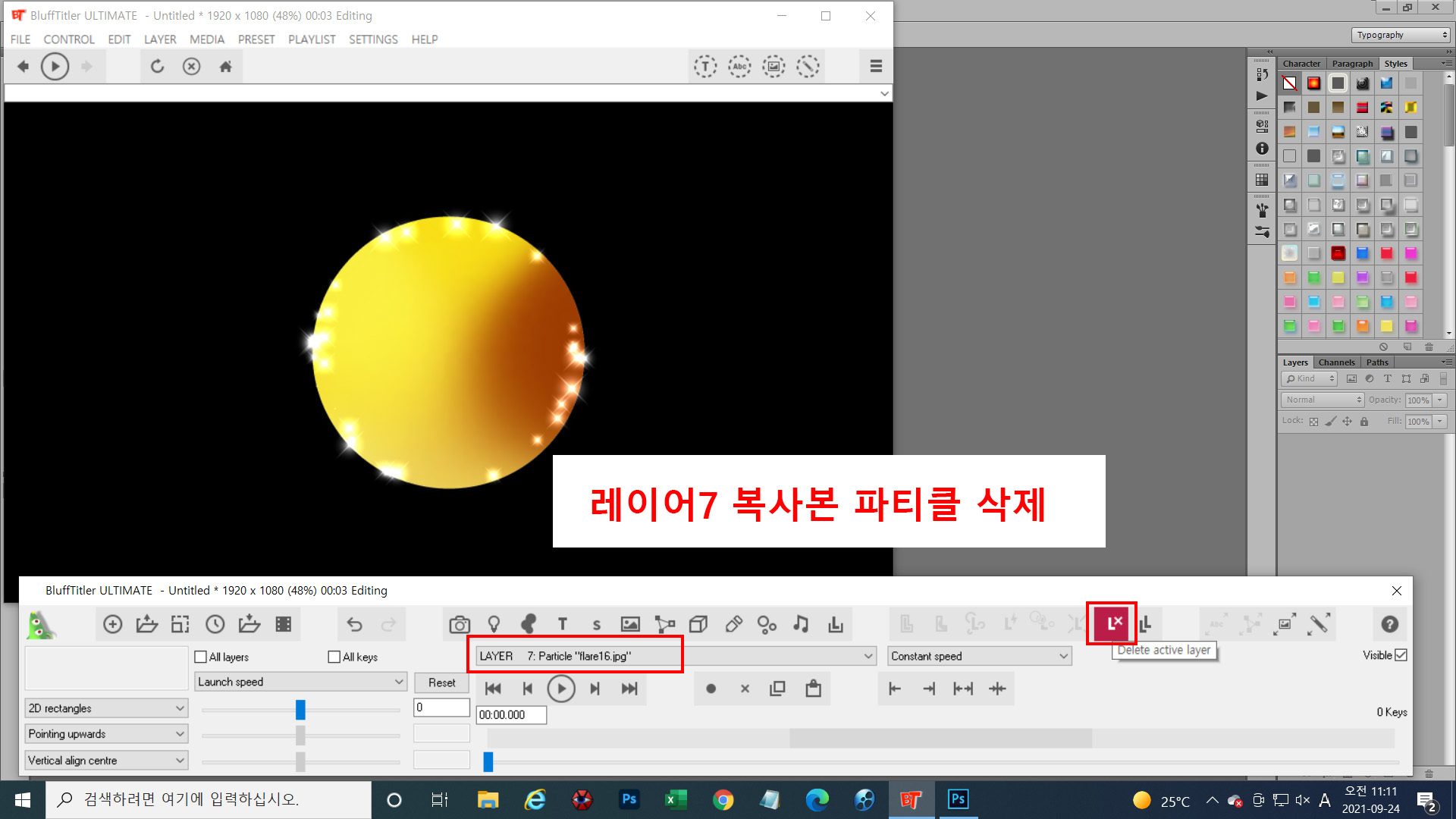This screenshot has height=819, width=1456.
Task: Add a camera layer
Action: click(x=459, y=624)
